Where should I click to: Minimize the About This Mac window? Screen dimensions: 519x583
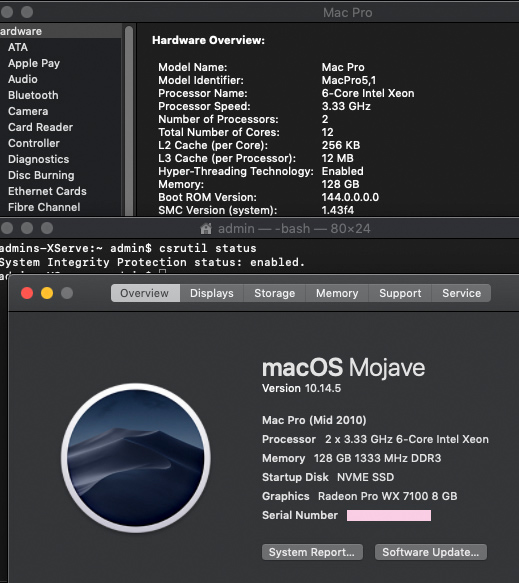(x=47, y=293)
